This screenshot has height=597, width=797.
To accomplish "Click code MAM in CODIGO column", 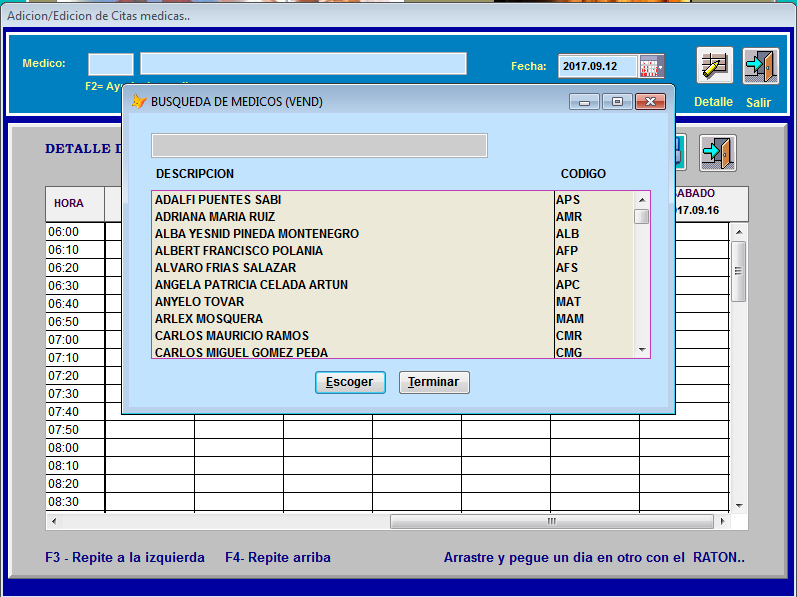I will 570,319.
